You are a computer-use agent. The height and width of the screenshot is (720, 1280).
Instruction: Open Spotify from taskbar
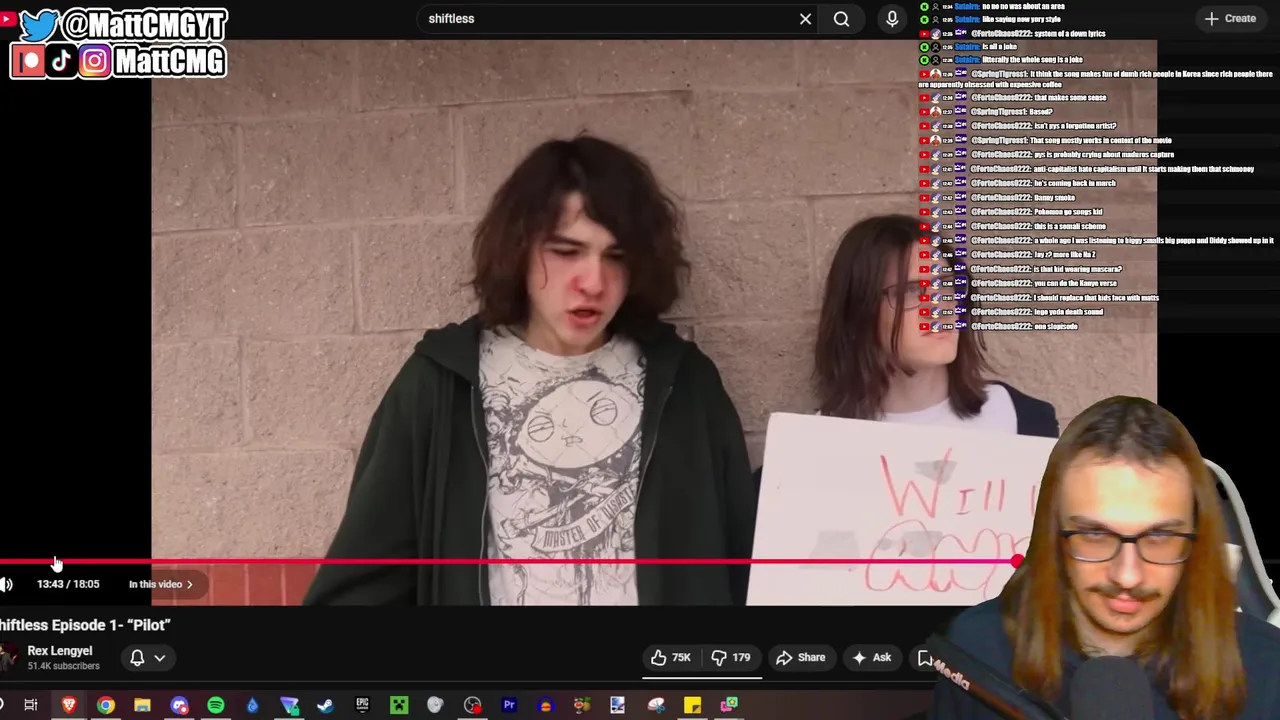(x=216, y=705)
